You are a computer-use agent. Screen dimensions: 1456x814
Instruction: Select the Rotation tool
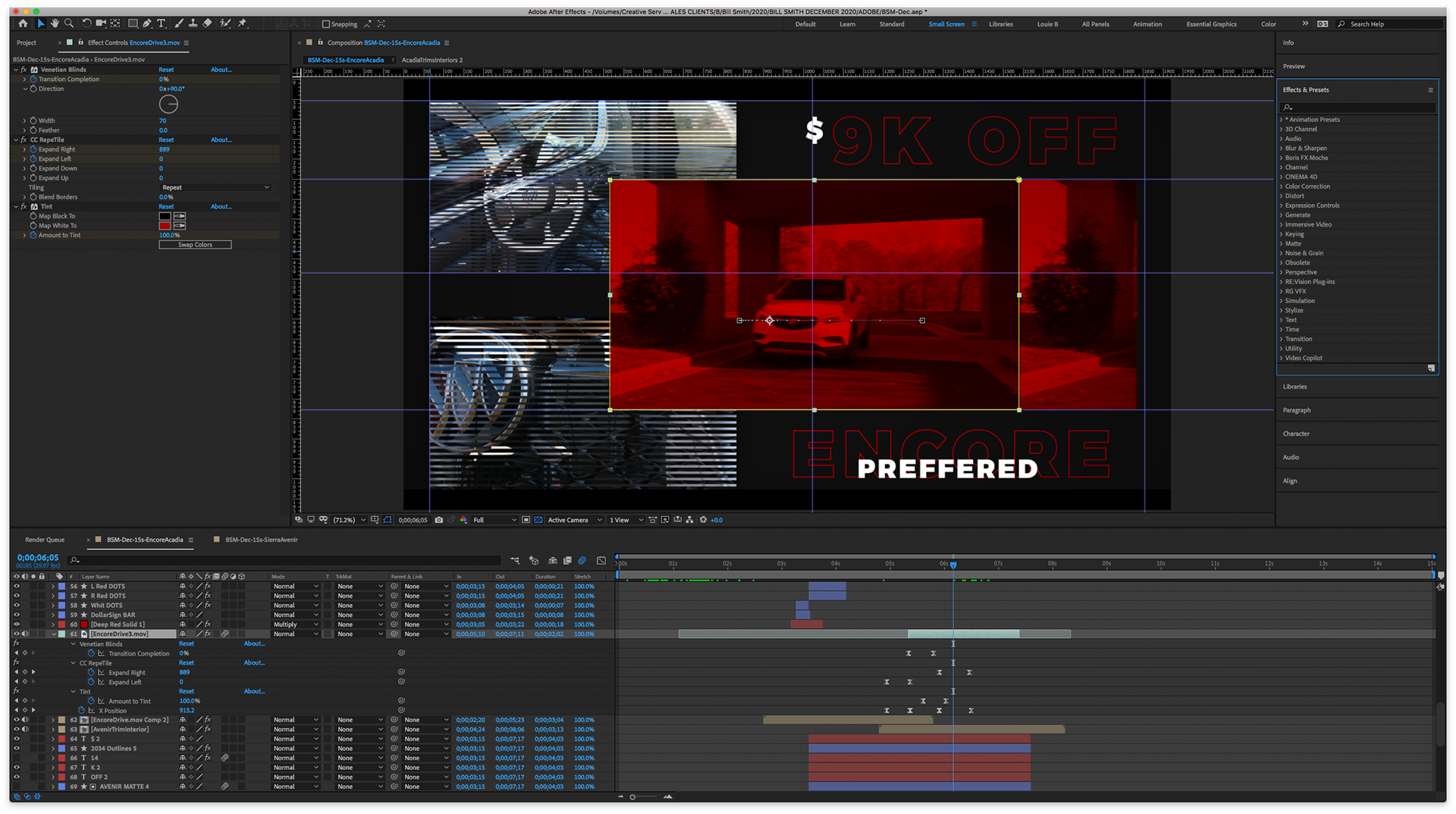tap(86, 23)
